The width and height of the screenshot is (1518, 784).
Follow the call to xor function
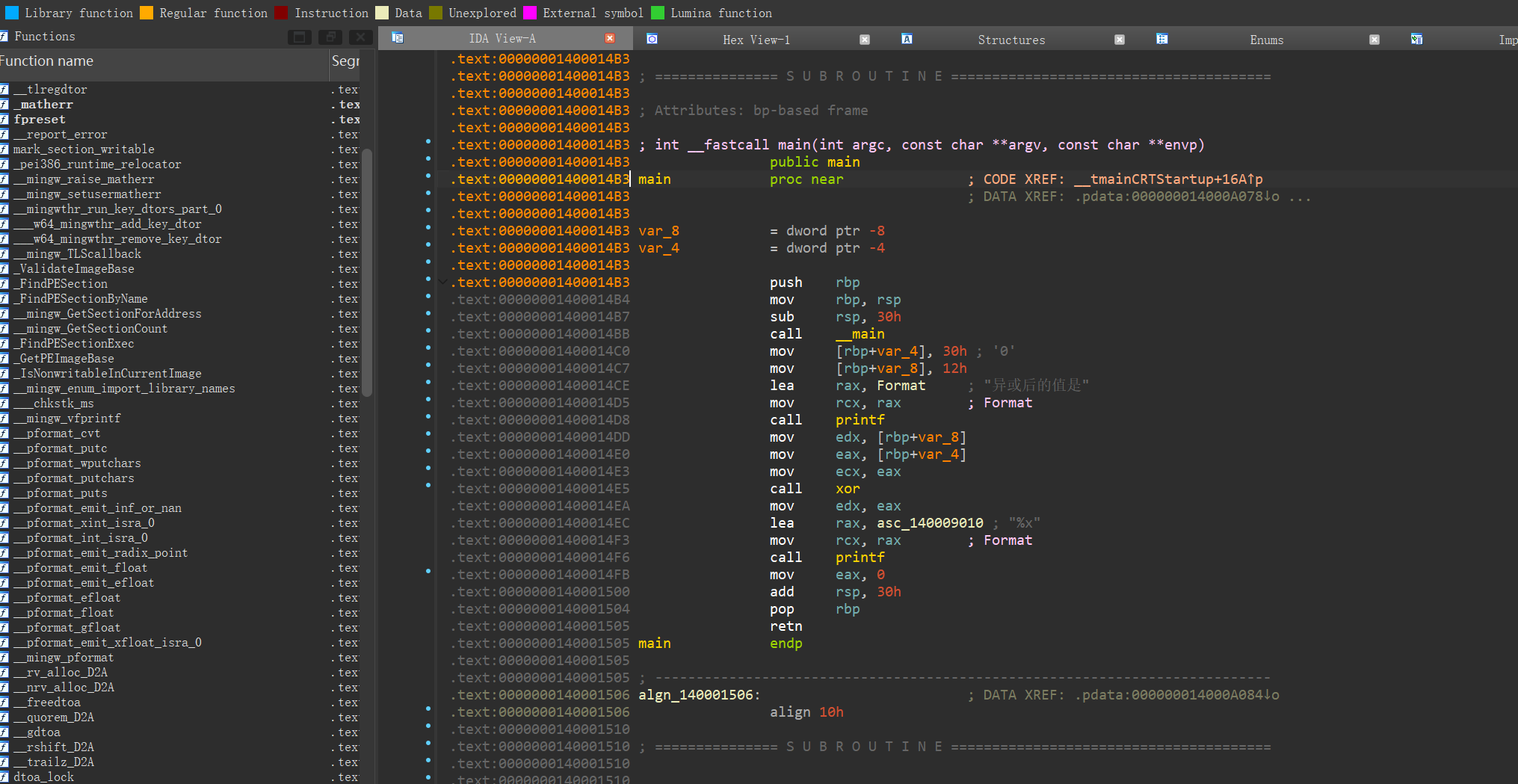click(x=848, y=489)
